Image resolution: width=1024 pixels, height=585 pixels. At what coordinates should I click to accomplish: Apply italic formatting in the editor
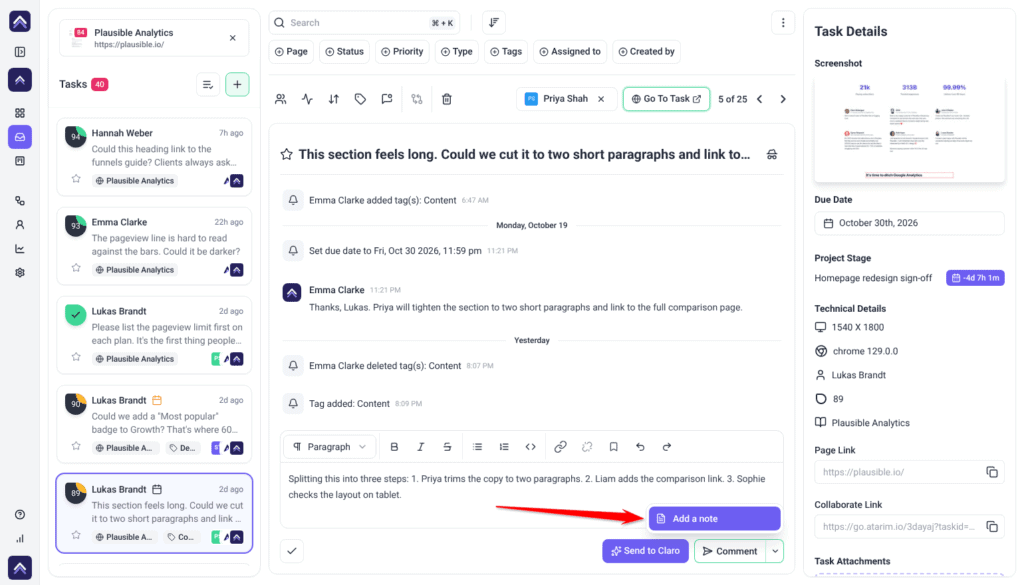[x=421, y=447]
